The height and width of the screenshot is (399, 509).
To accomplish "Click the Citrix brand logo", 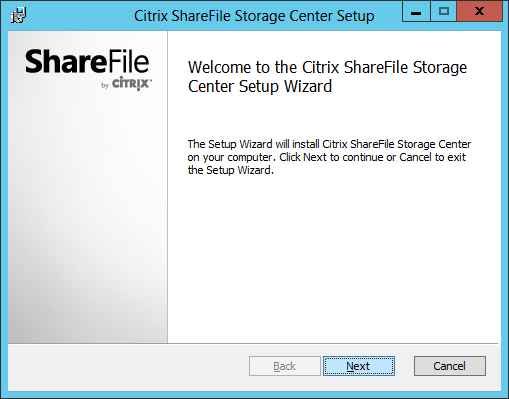I will (x=131, y=83).
